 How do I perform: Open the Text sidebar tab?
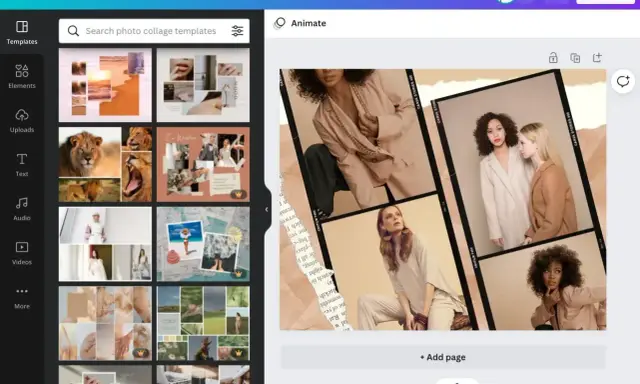[22, 165]
